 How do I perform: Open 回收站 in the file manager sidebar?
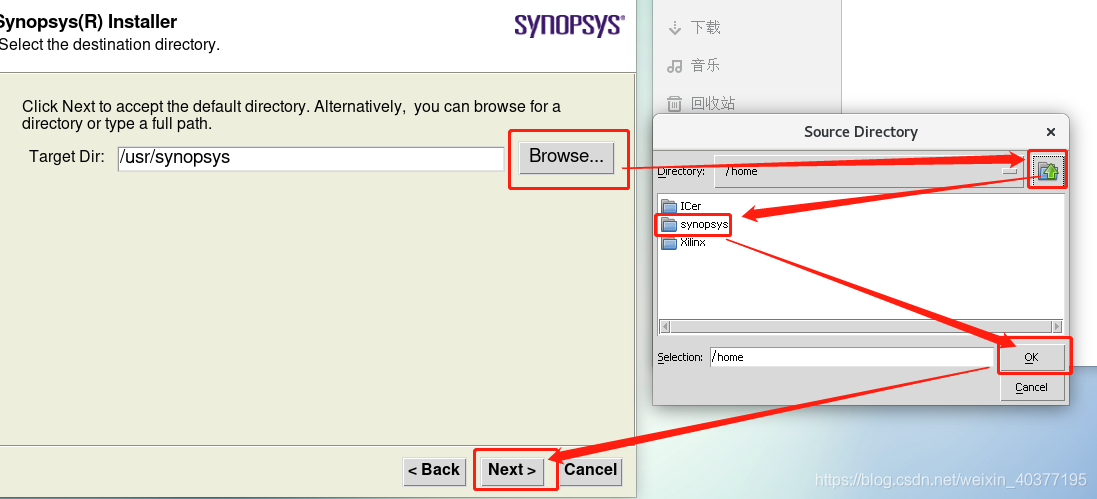(713, 104)
